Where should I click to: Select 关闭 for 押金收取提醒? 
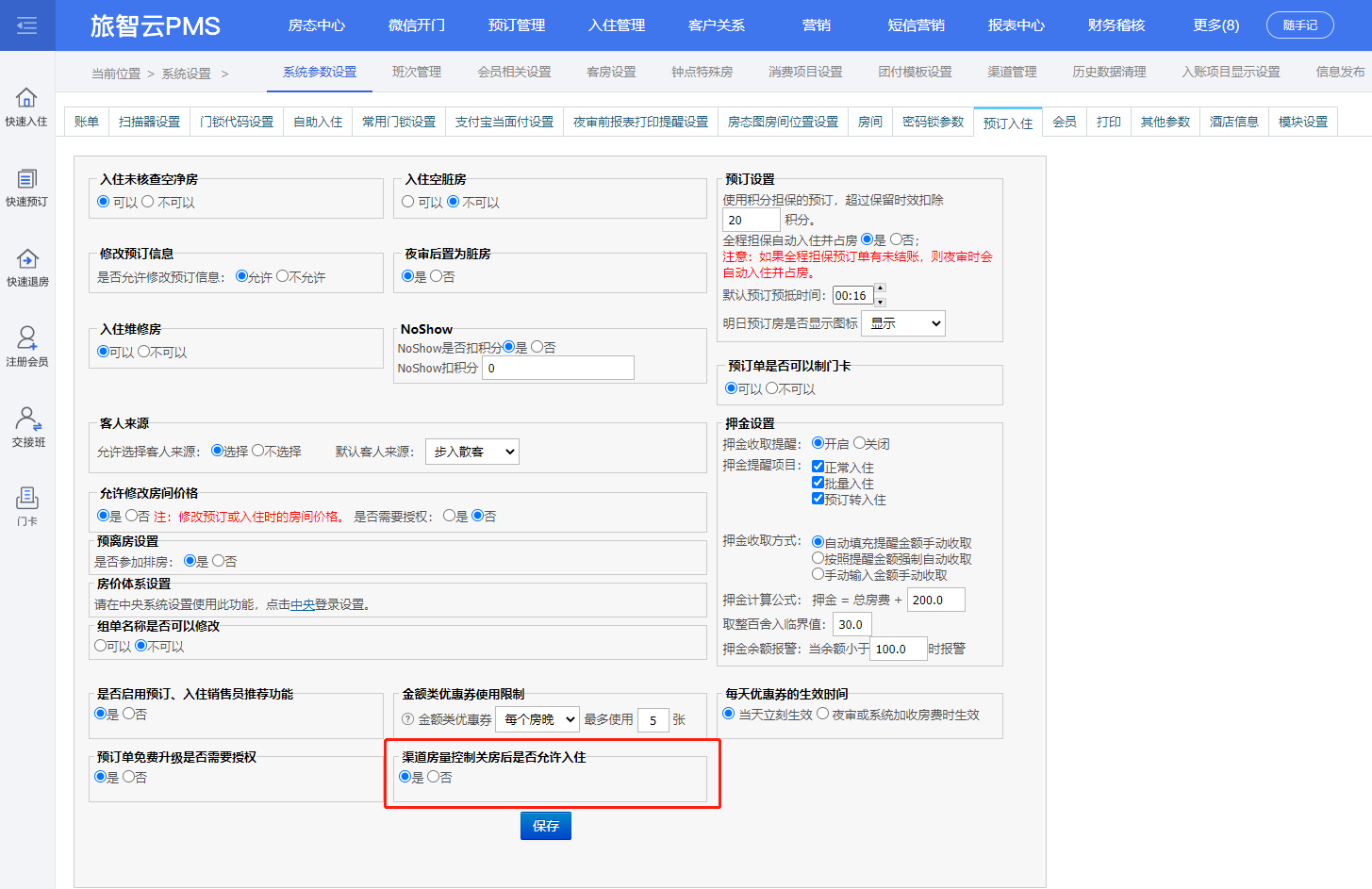(859, 443)
